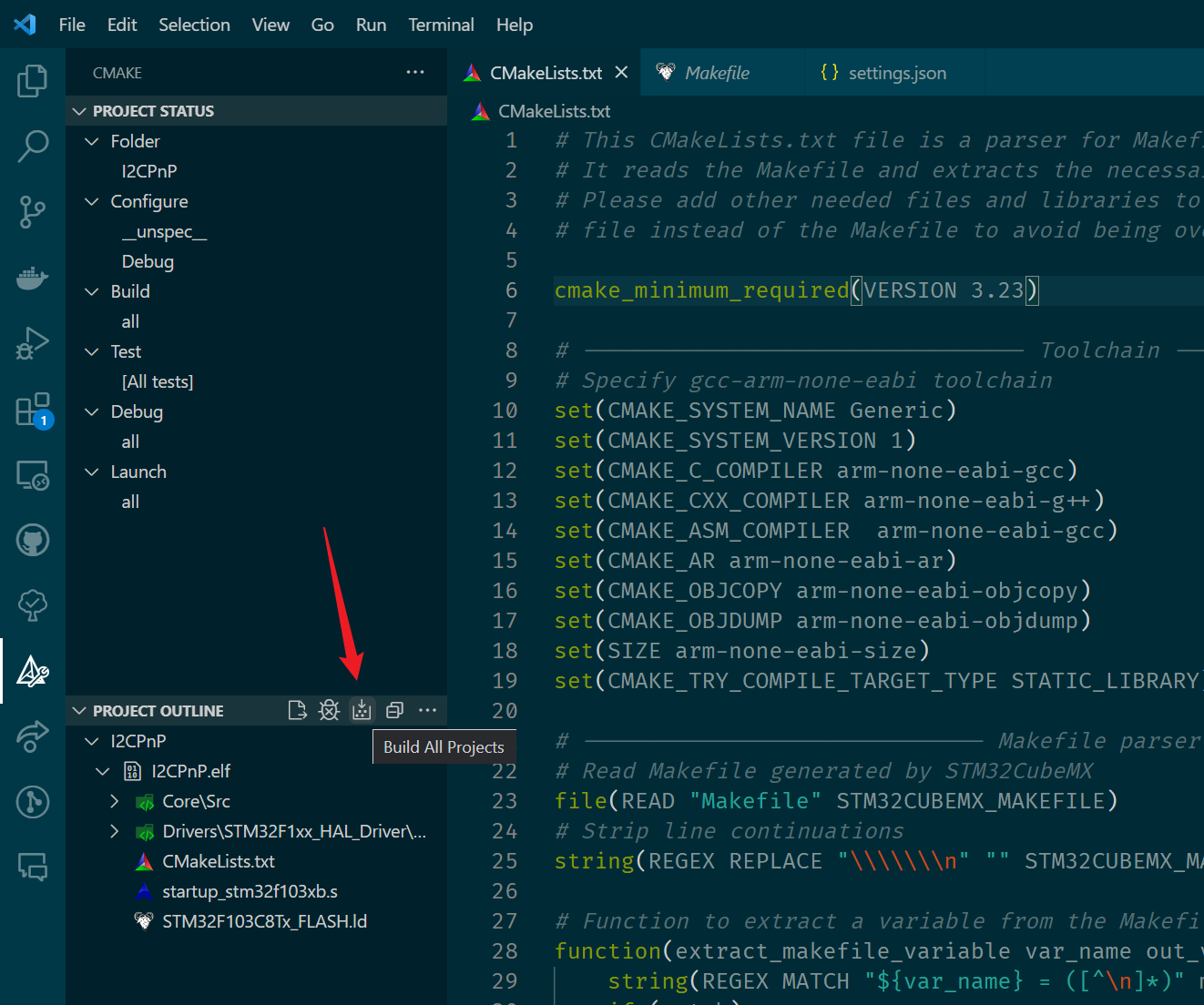Viewport: 1204px width, 1005px height.
Task: Expand the Core\Src folder
Action: [114, 801]
